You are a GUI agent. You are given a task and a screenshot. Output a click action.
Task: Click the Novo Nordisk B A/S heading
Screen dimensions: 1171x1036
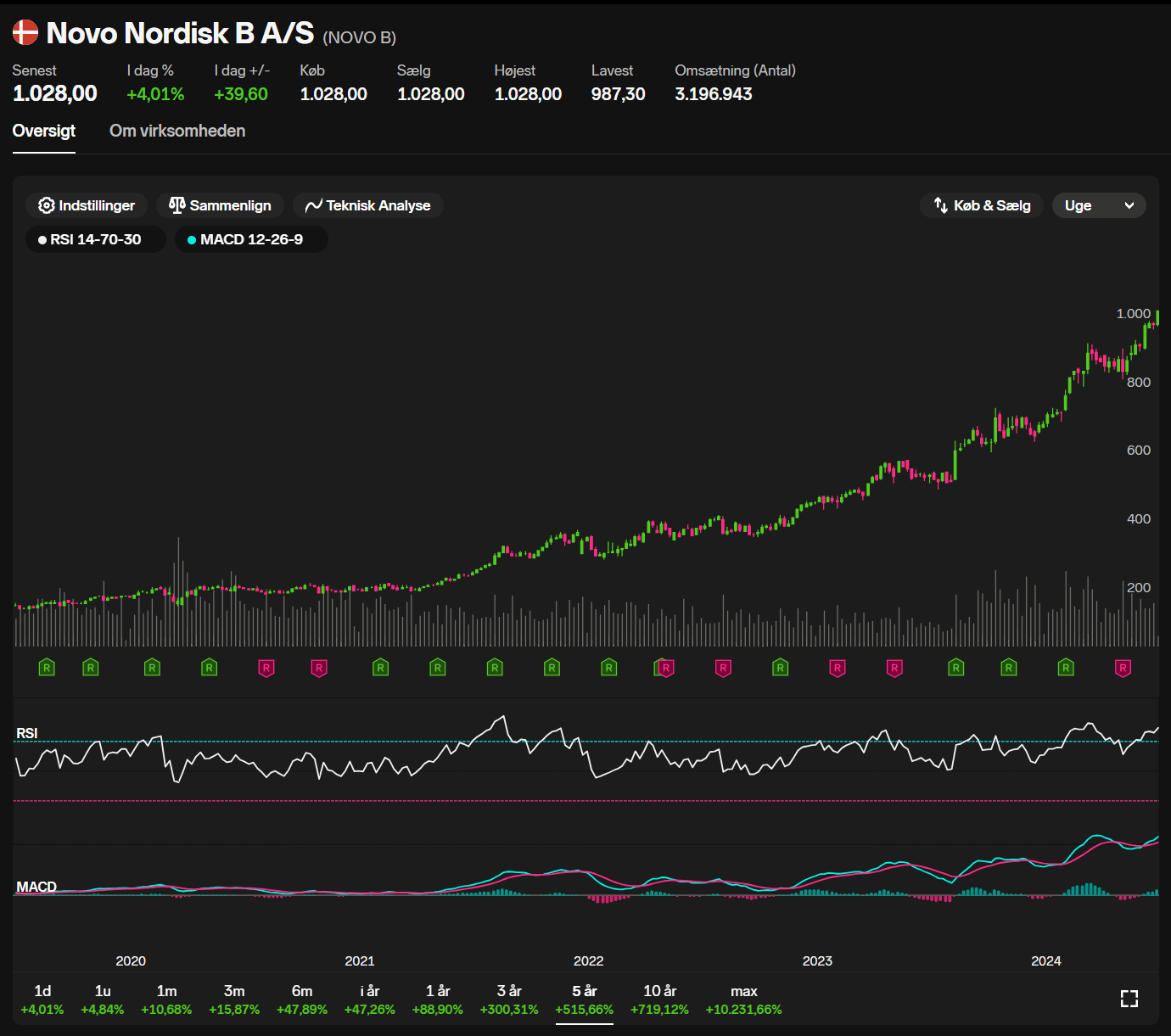pyautogui.click(x=180, y=33)
